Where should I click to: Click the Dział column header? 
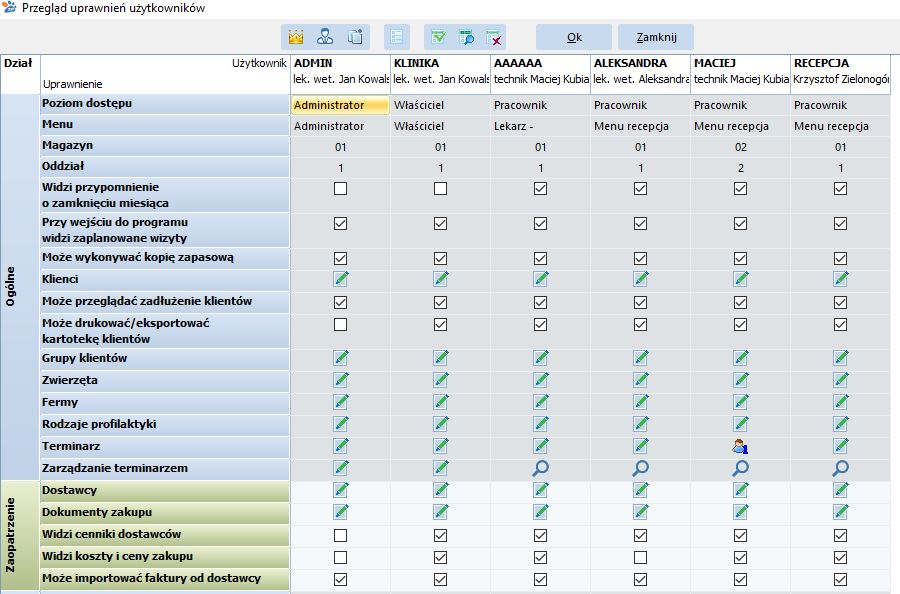tap(20, 74)
